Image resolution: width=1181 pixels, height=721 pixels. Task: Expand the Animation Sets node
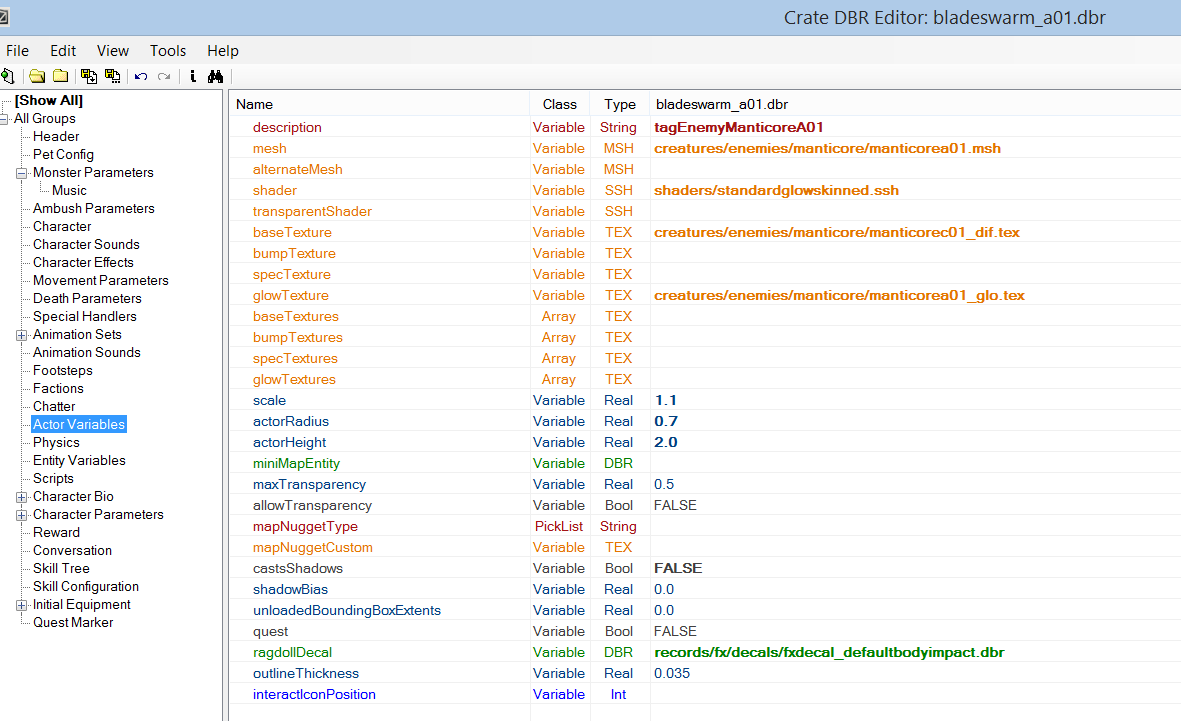coord(22,335)
